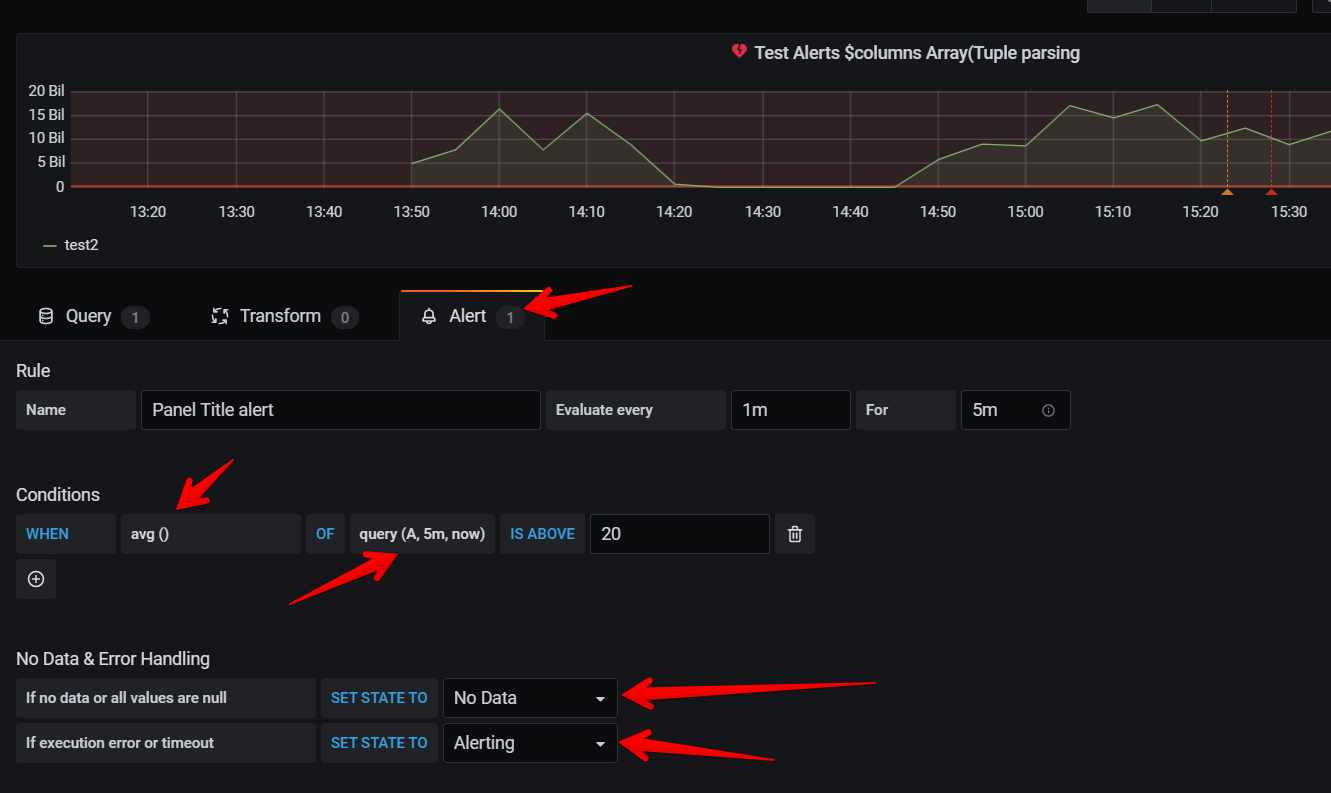This screenshot has height=793, width=1331.
Task: Click the Transform tab's arrows icon
Action: (x=220, y=316)
